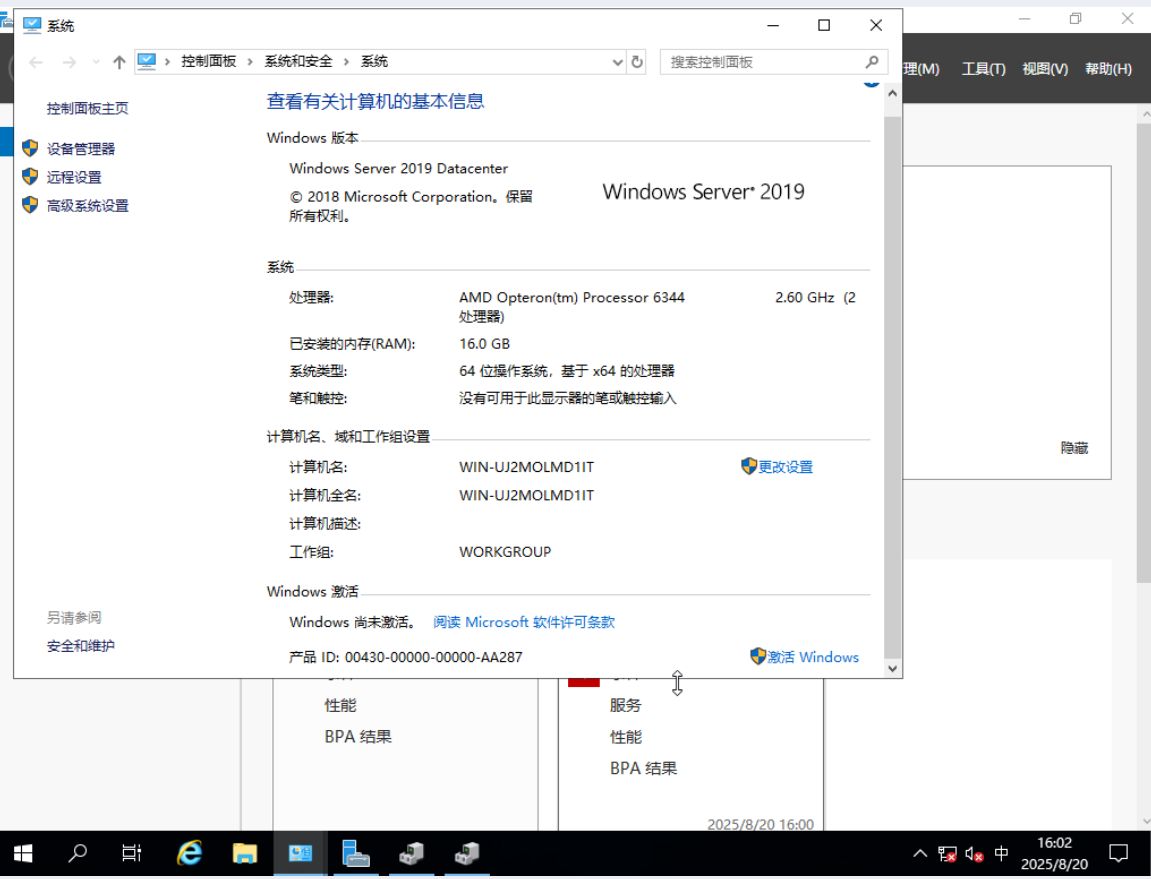Image resolution: width=1151 pixels, height=879 pixels.
Task: Switch to Server Manager taskbar button
Action: [x=355, y=853]
